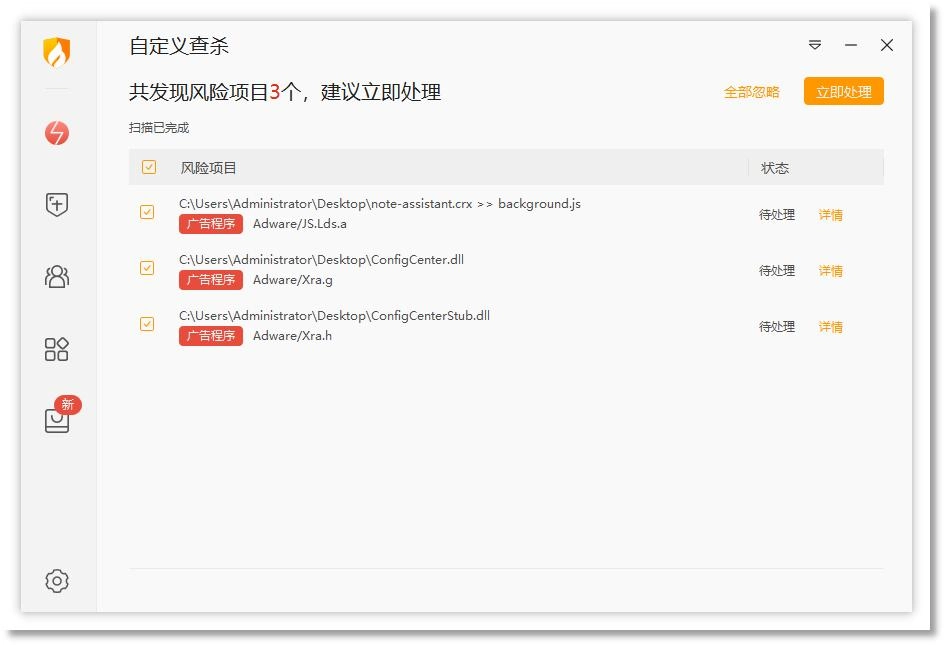Screen dimensions: 945x645
Task: Select the virus scan lightning icon
Action: click(57, 131)
